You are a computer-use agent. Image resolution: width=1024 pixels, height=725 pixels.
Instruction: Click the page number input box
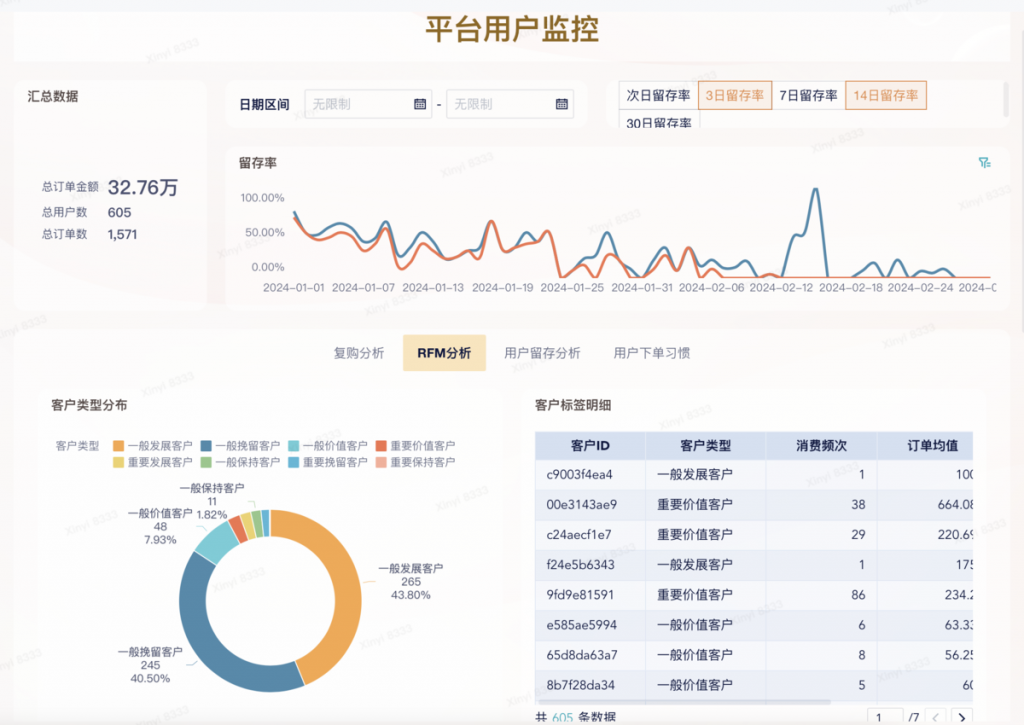click(x=885, y=717)
